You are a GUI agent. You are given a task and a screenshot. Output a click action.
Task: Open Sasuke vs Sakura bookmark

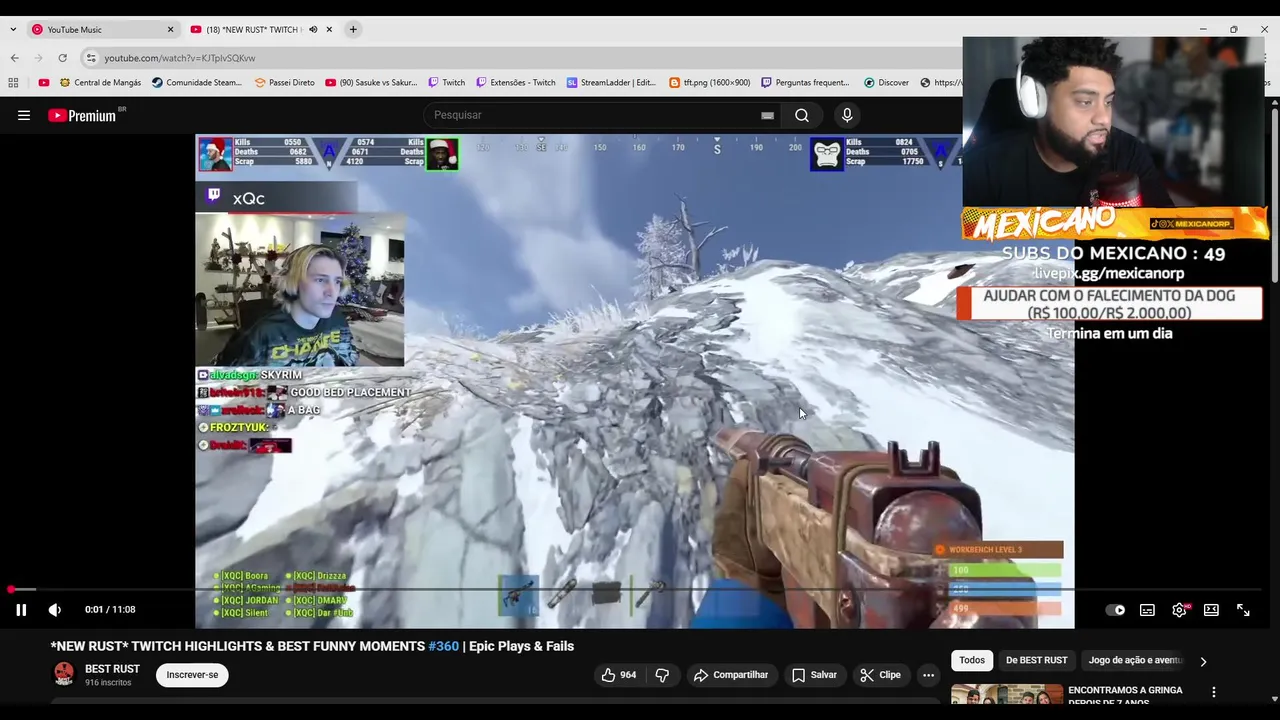coord(371,83)
